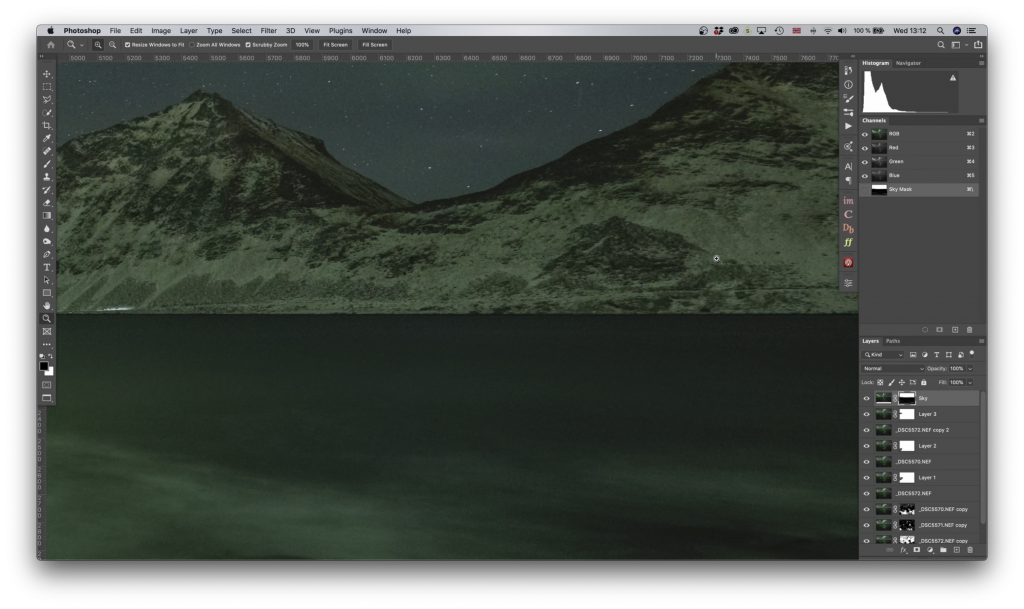Select the Sky layer mask thumbnail
Viewport: 1024px width, 609px height.
click(x=907, y=398)
